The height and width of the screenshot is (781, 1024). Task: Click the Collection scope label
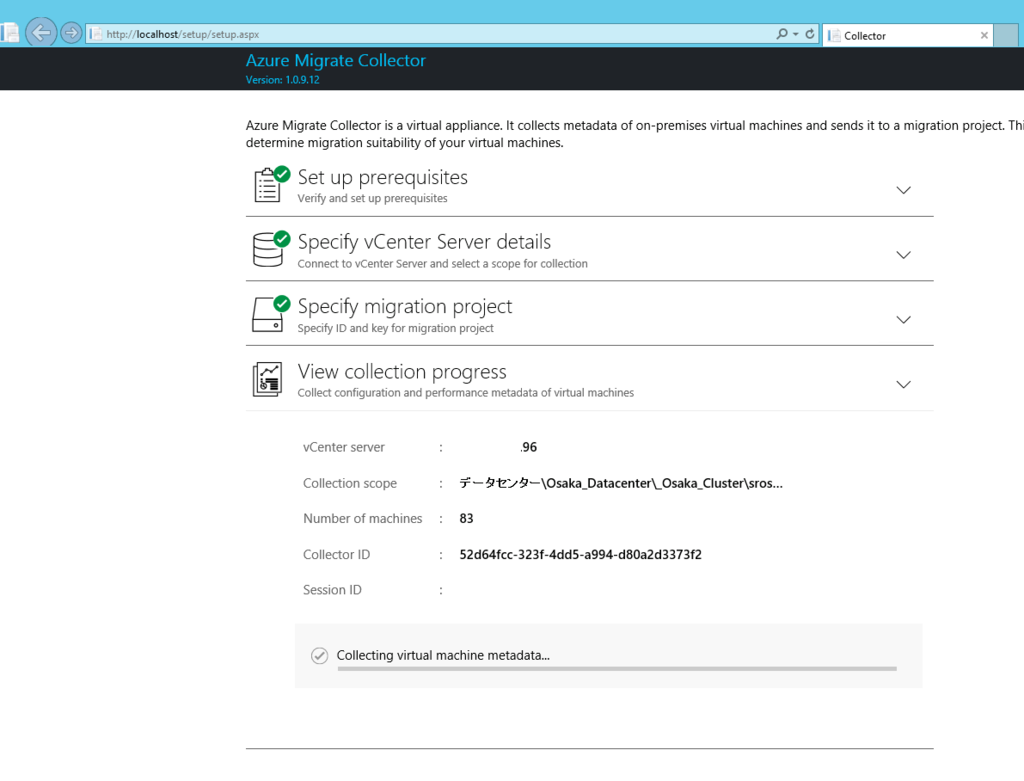[x=350, y=483]
